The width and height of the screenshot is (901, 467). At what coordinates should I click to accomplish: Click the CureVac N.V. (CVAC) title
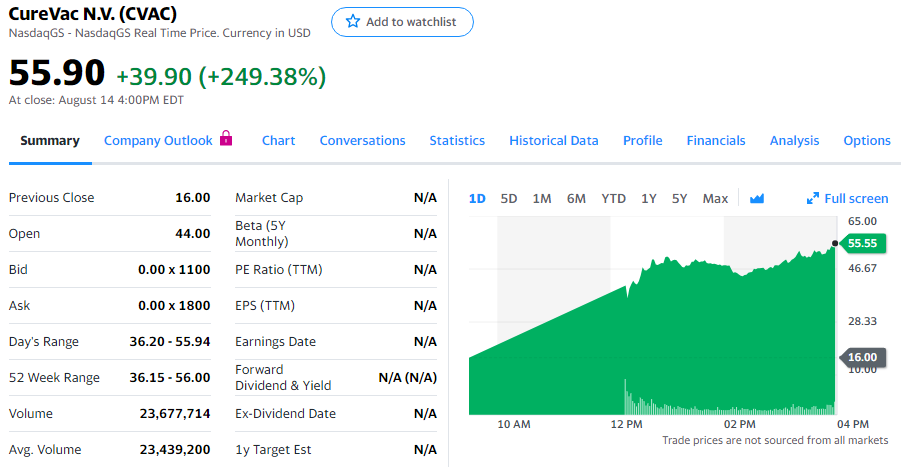pyautogui.click(x=93, y=13)
